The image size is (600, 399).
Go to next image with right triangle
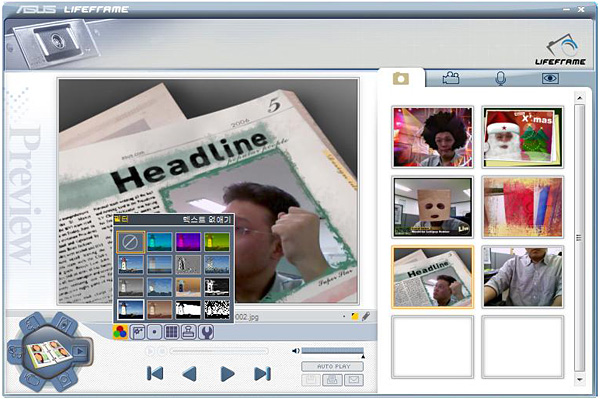tap(228, 373)
